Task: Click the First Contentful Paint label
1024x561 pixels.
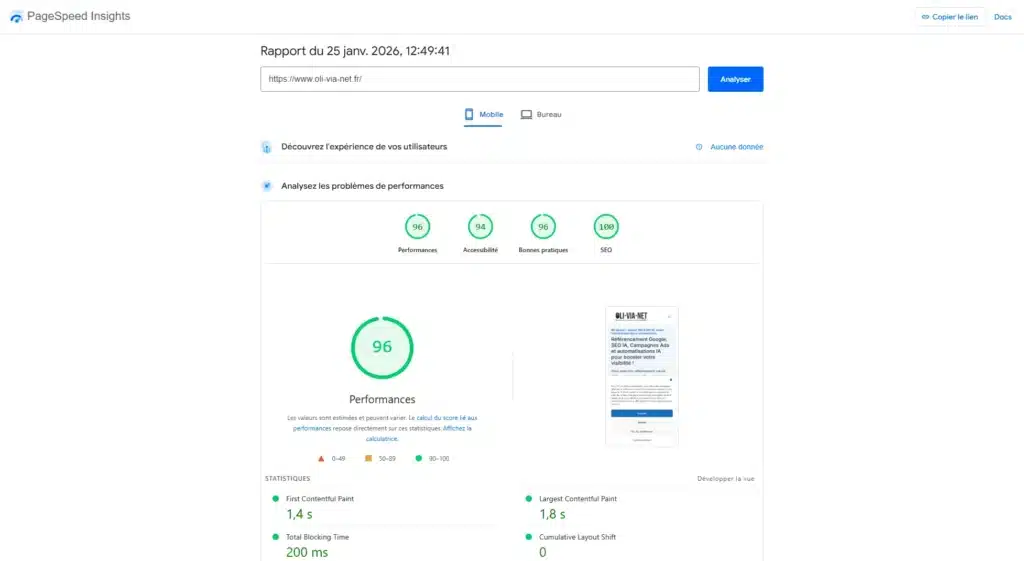Action: (x=320, y=499)
